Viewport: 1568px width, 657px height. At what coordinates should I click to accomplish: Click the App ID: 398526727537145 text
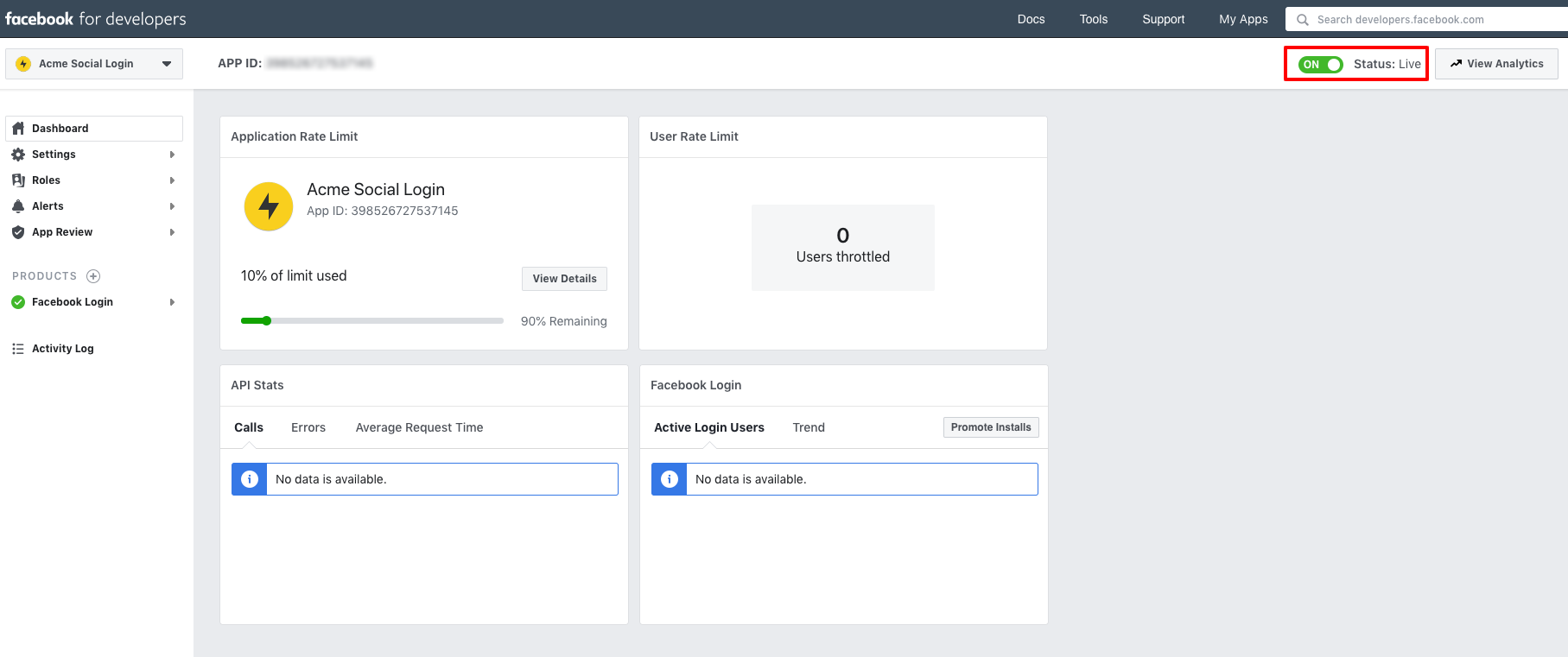click(383, 211)
